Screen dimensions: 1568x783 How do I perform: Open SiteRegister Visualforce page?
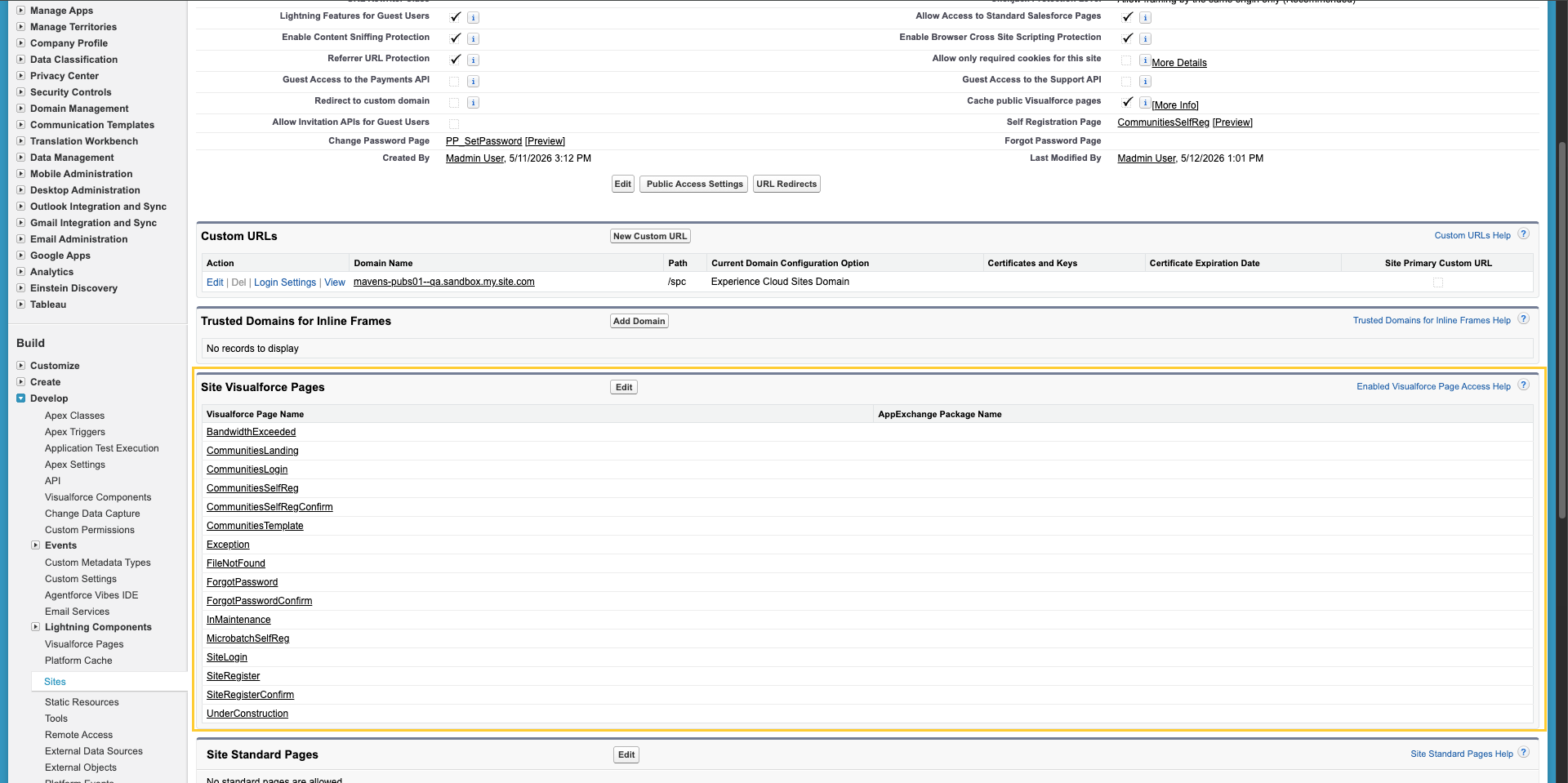(x=233, y=676)
